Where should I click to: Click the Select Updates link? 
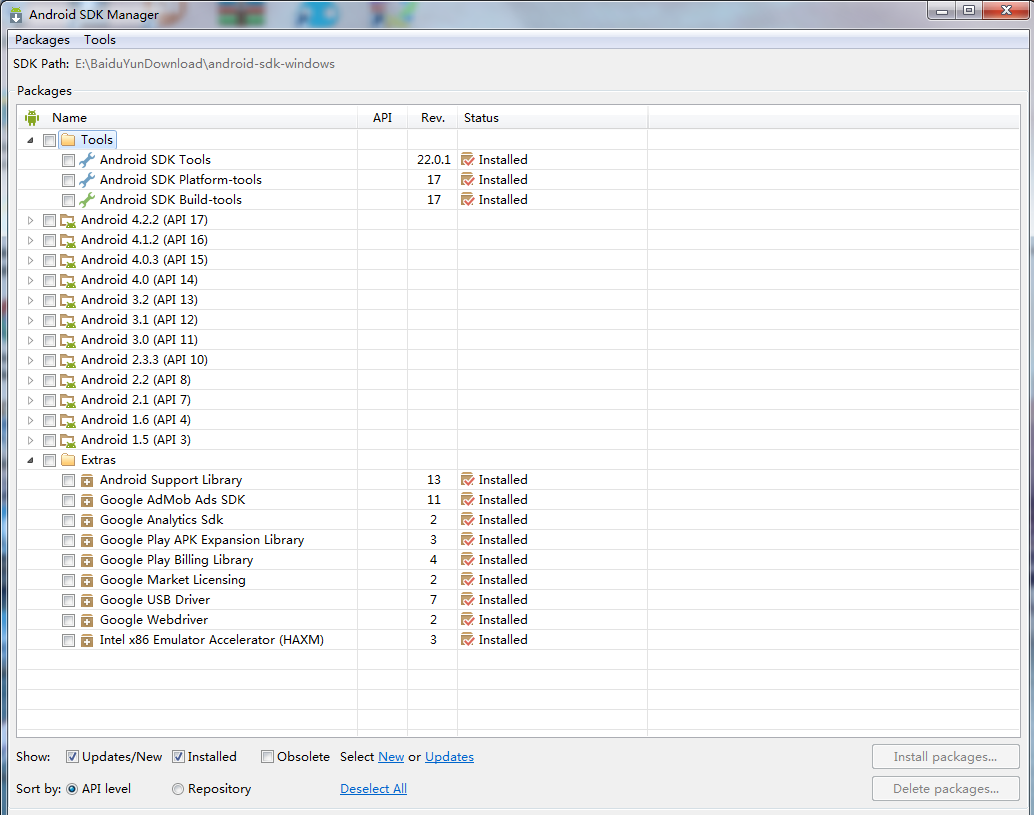tap(449, 757)
